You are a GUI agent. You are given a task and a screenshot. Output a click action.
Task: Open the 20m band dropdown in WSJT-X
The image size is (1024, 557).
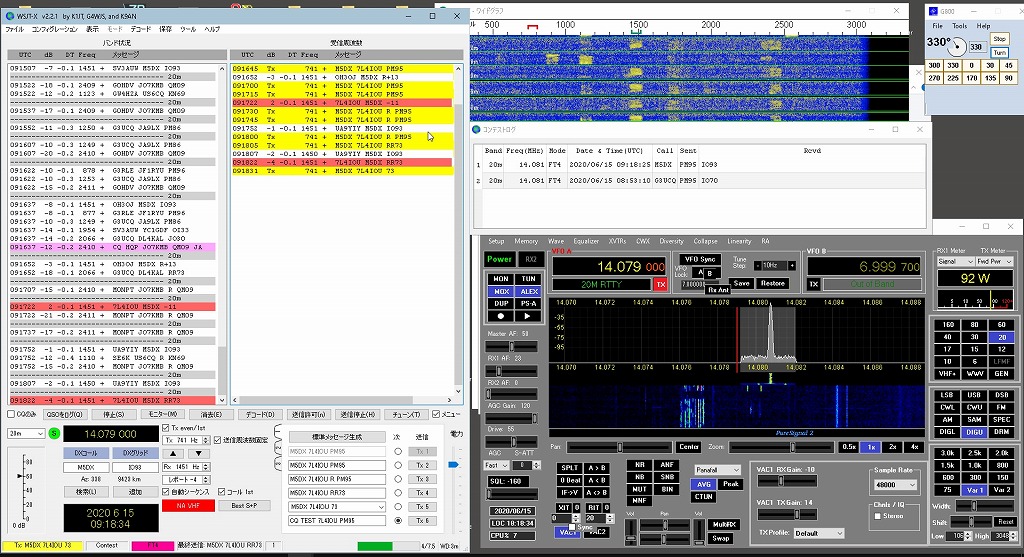[26, 434]
